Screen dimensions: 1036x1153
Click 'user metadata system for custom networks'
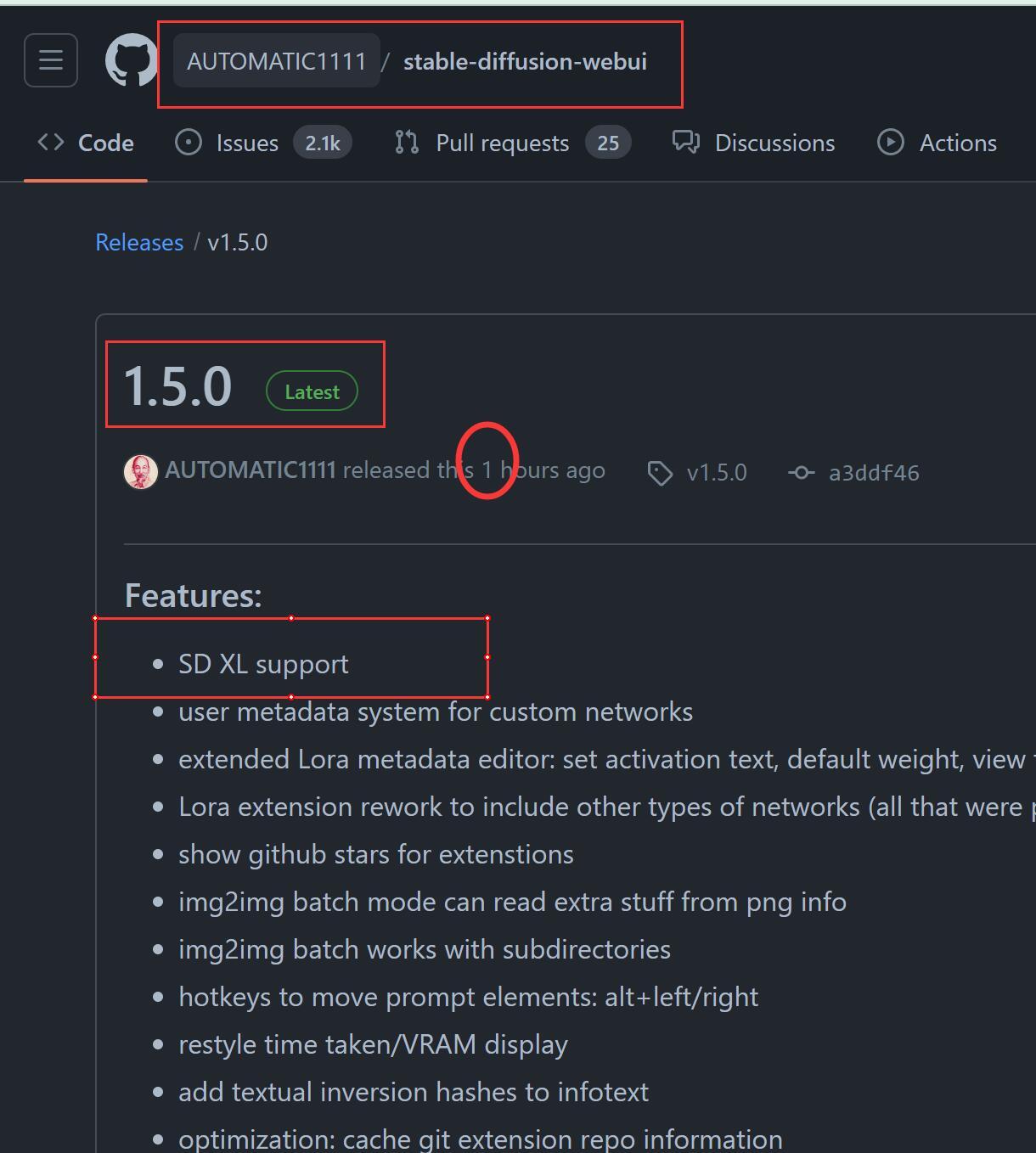tap(436, 711)
